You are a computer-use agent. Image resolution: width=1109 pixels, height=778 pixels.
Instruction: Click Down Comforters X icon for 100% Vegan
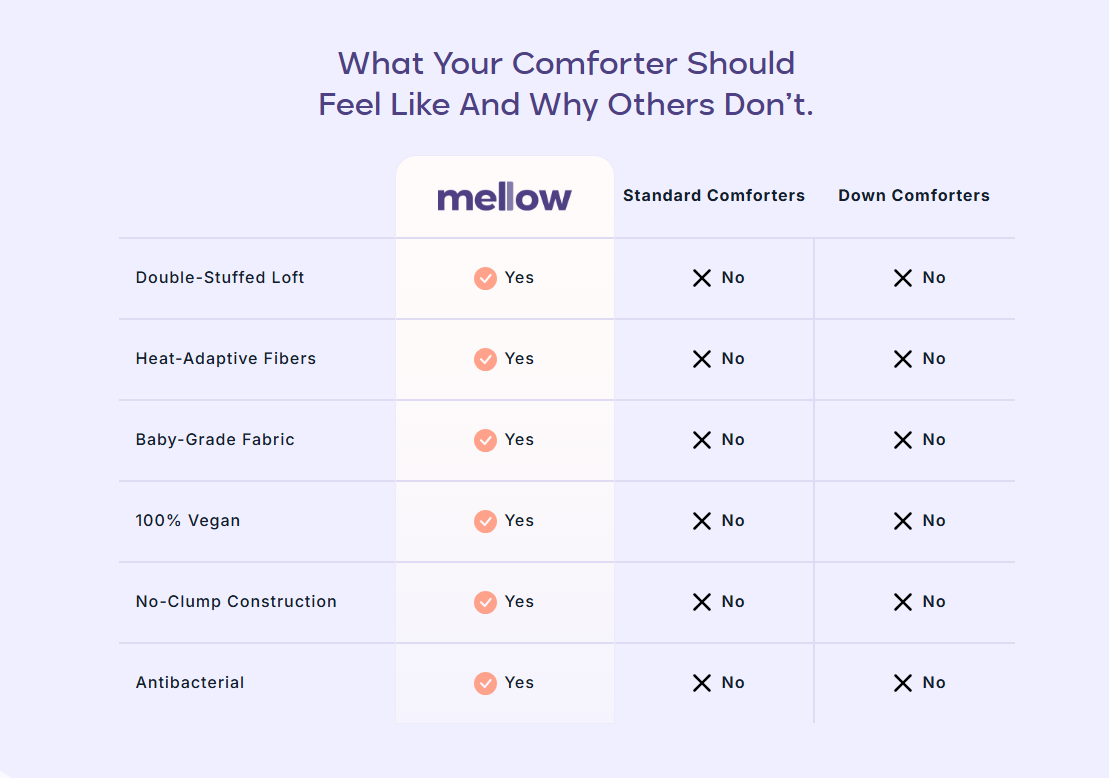[x=903, y=521]
